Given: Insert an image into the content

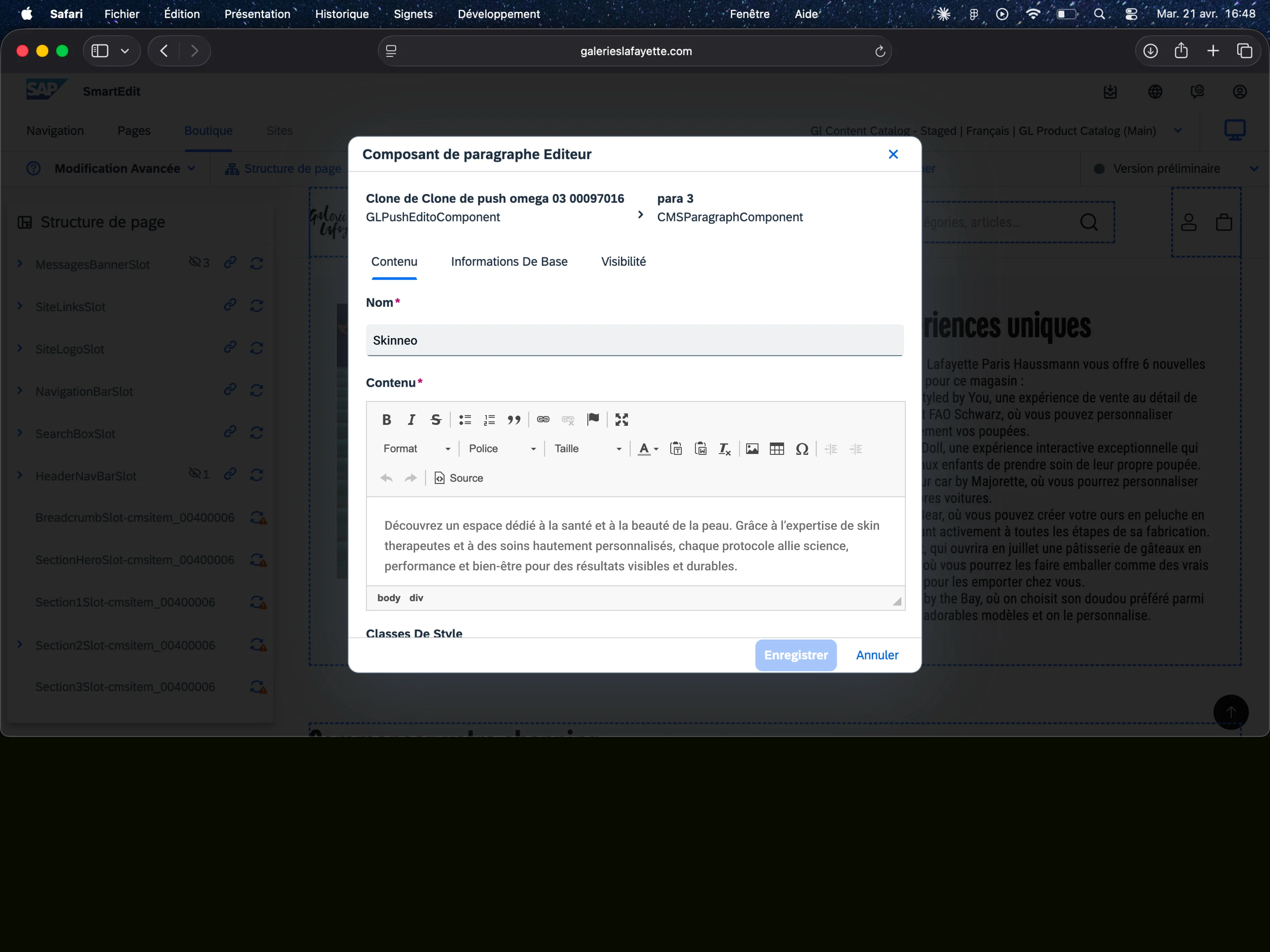Looking at the screenshot, I should click(752, 449).
